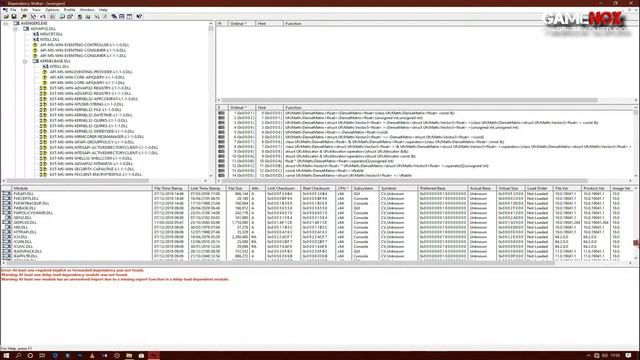Select EXT-MS-WIN-KERNEL32-FILE-L1-1-0.DLL tree item
640x360 pixels.
[x=86, y=109]
